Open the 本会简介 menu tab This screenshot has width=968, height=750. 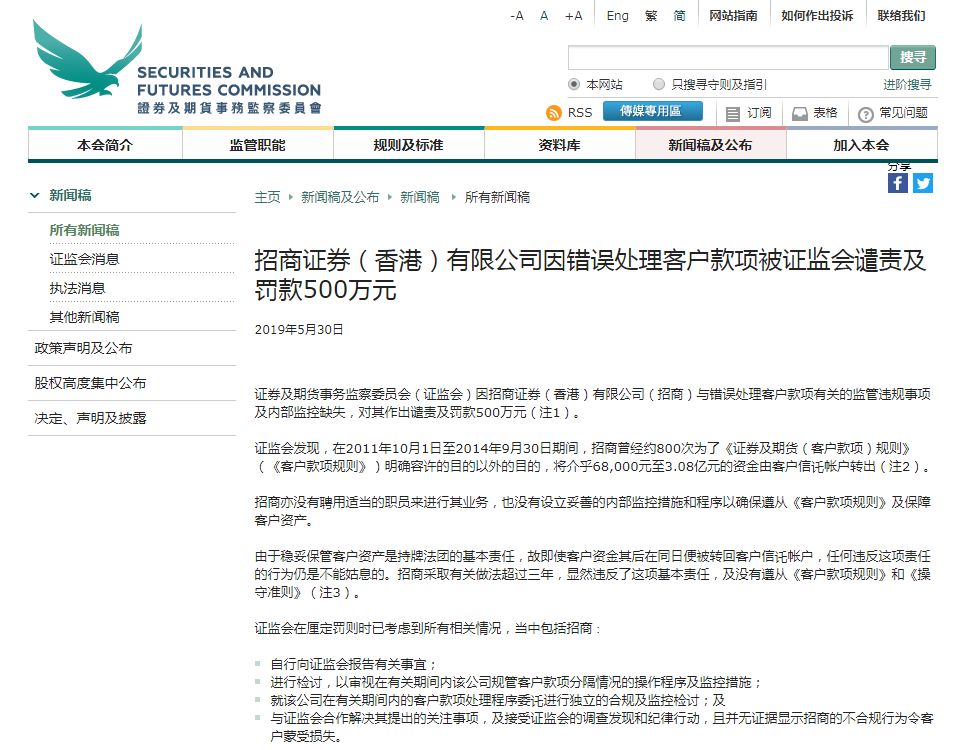[105, 145]
